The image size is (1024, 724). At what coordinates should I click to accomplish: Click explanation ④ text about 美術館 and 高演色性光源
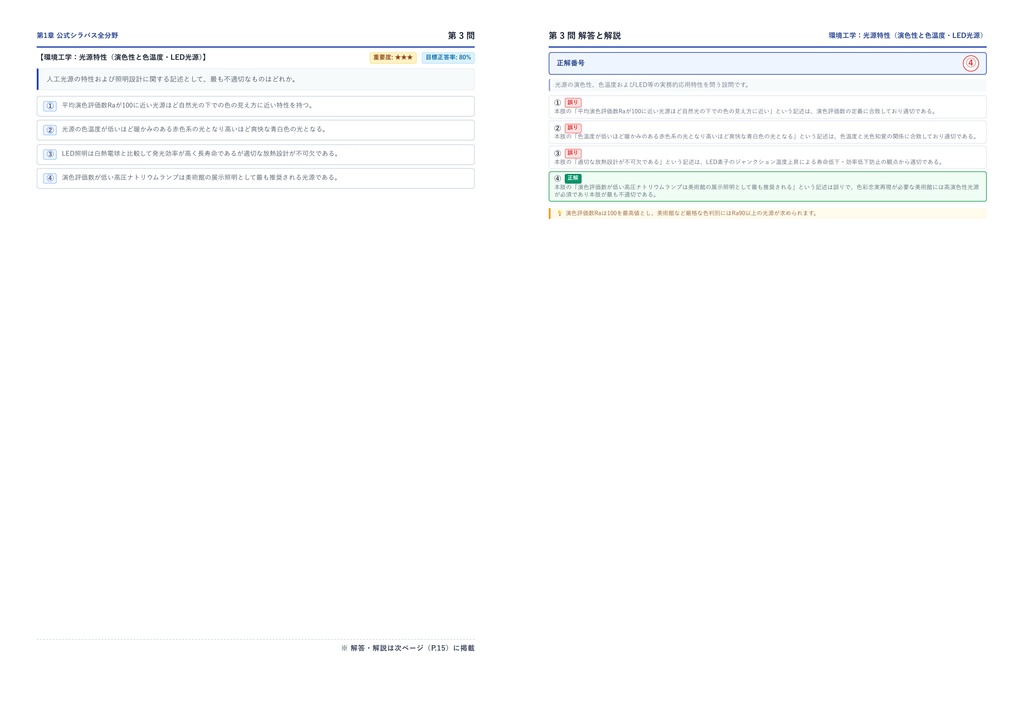[767, 191]
